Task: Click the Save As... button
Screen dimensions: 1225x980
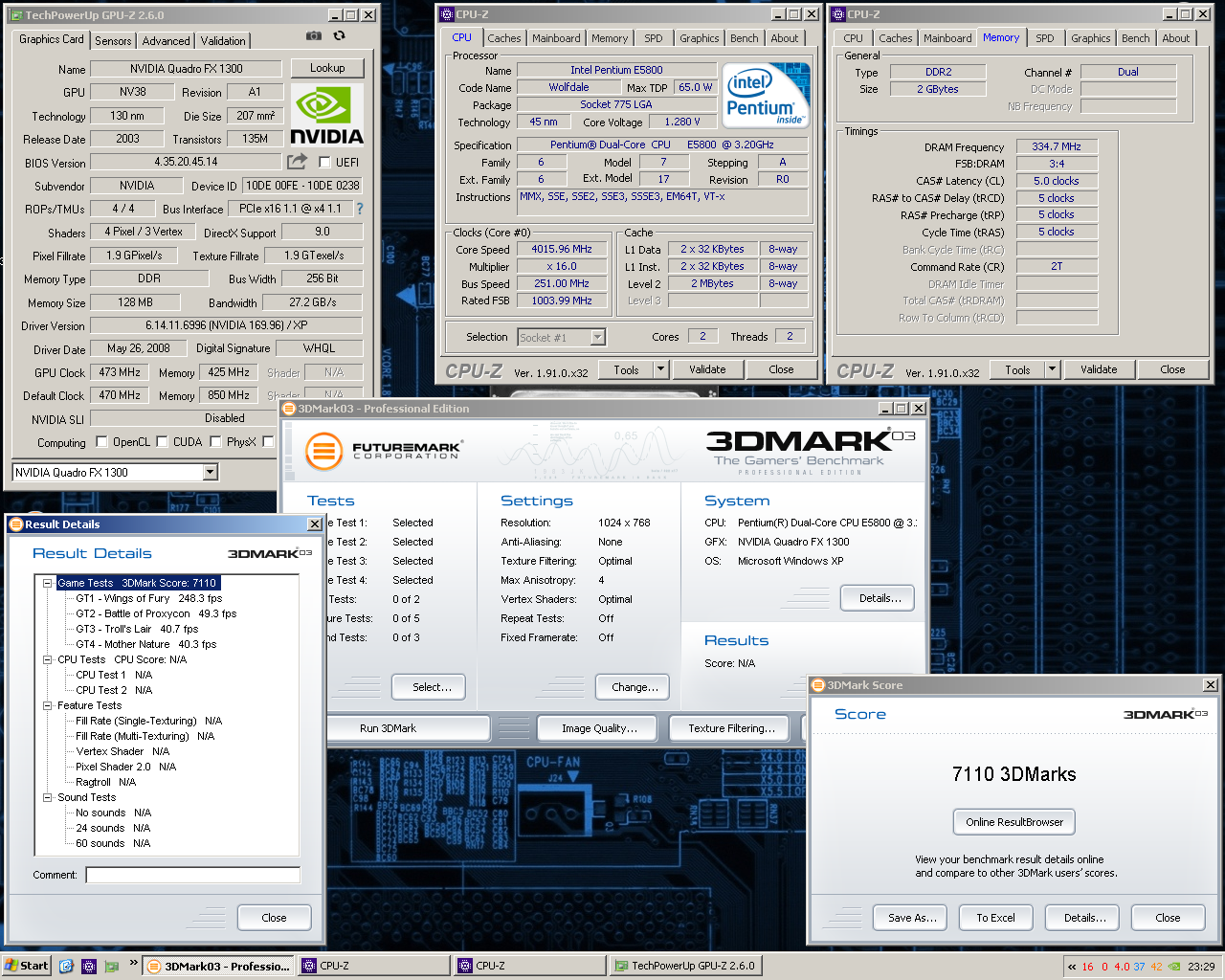Action: click(910, 918)
